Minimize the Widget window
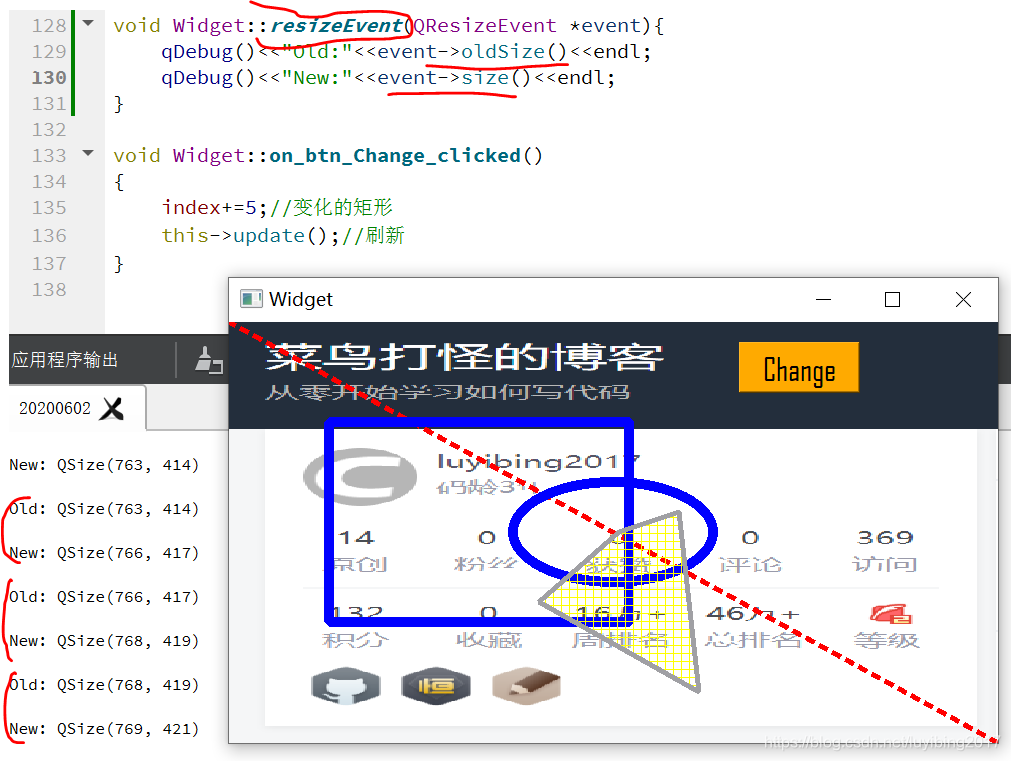1011x761 pixels. (823, 299)
